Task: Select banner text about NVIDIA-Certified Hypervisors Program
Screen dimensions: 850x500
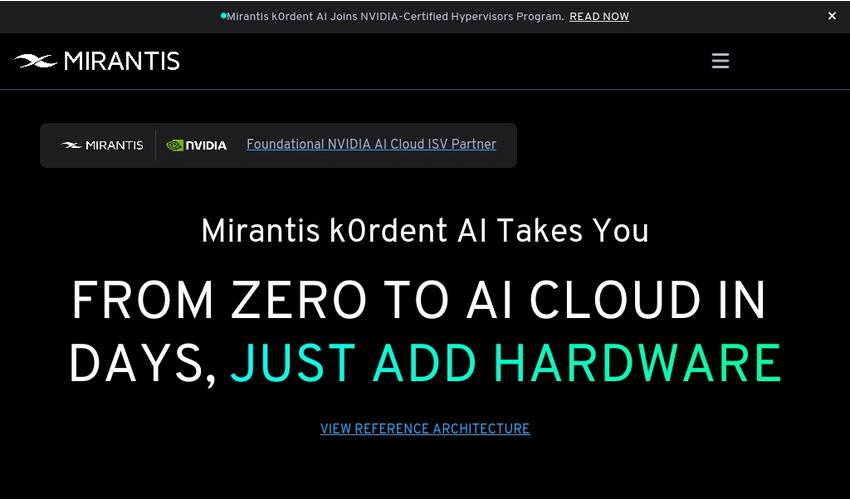Action: pyautogui.click(x=395, y=17)
